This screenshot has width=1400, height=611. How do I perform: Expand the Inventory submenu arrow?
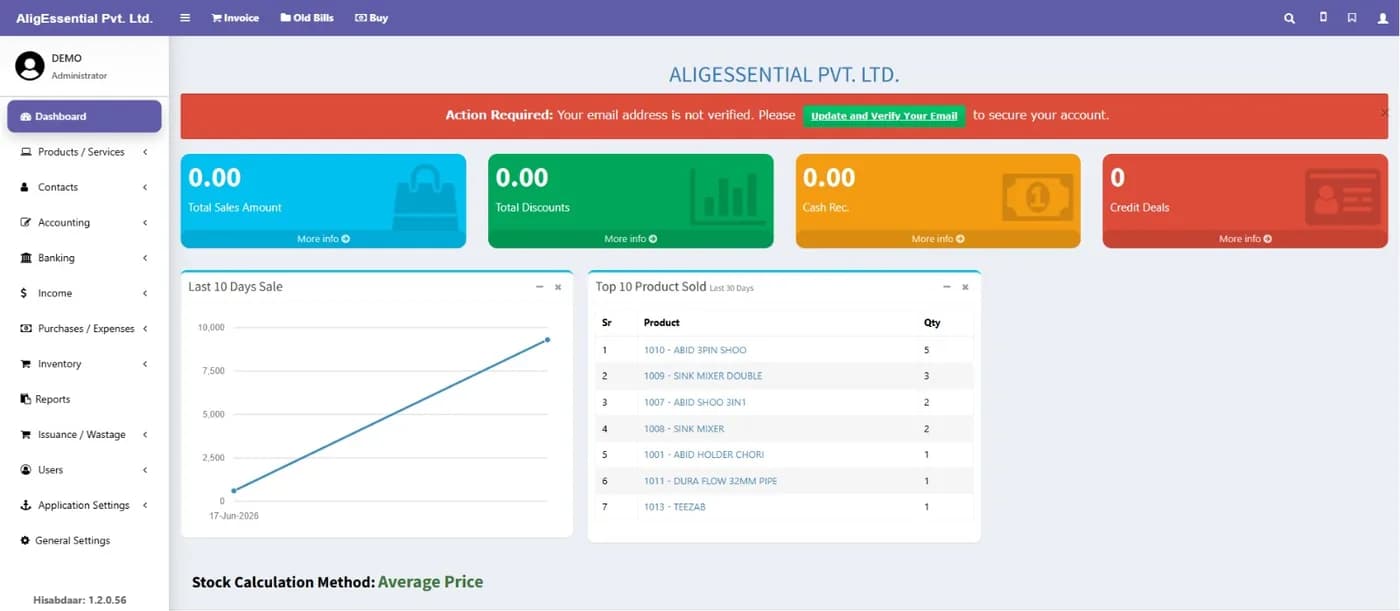coord(145,364)
